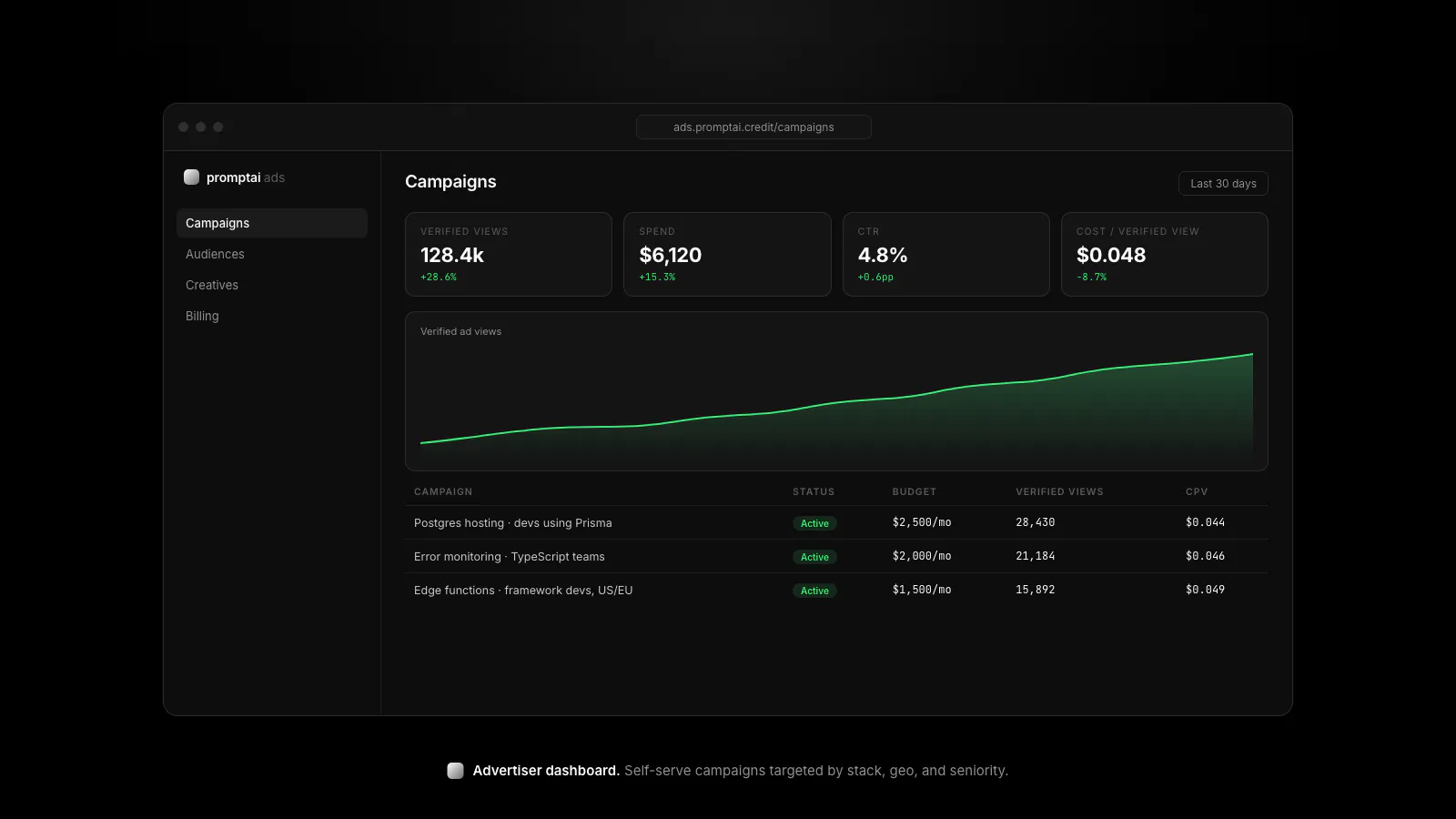Click the Verified ad views chart
The image size is (1456, 819).
coord(836,391)
